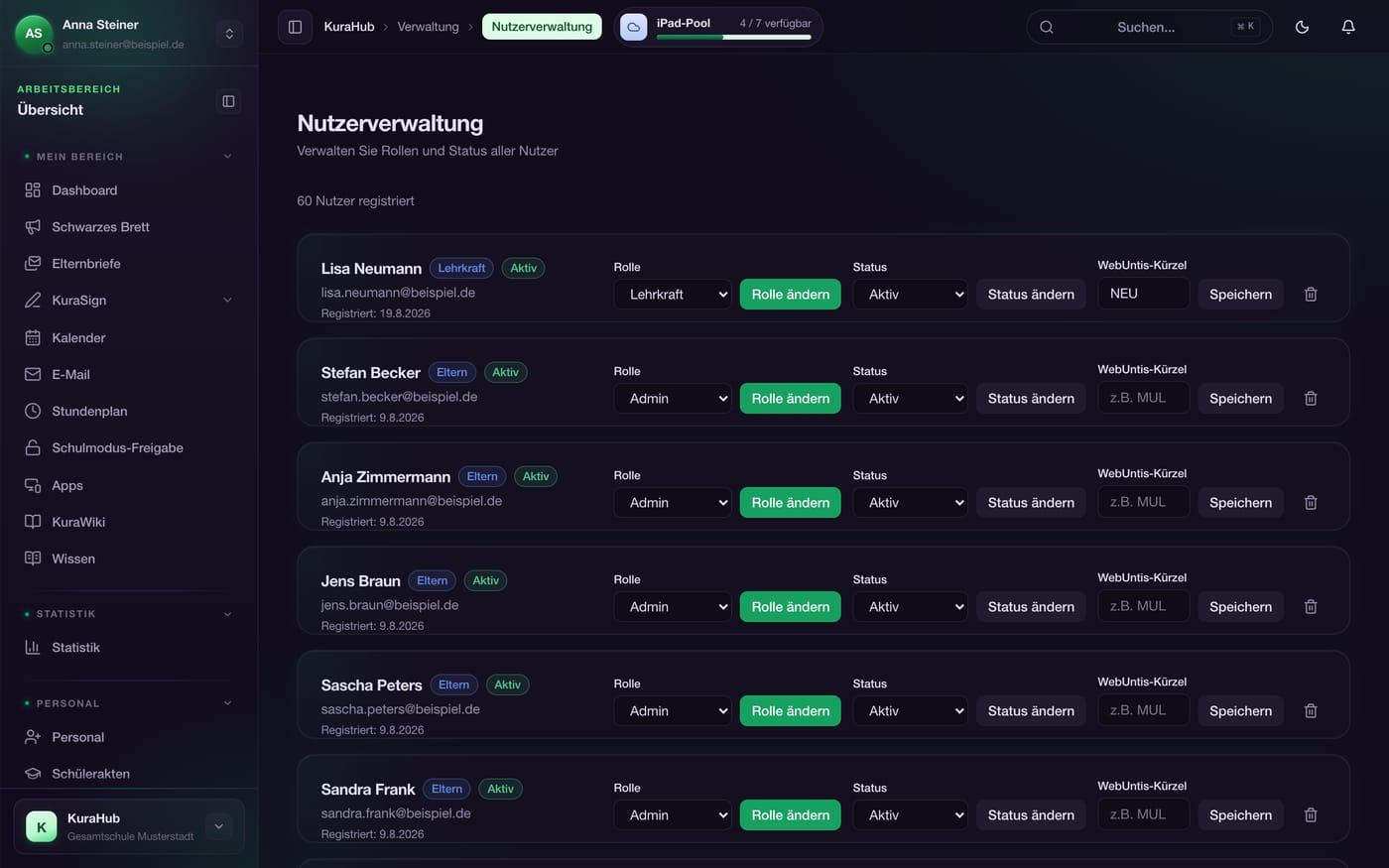Toggle sidebar panel icon next to KuraHub breadcrumb
The height and width of the screenshot is (868, 1389).
pos(295,27)
